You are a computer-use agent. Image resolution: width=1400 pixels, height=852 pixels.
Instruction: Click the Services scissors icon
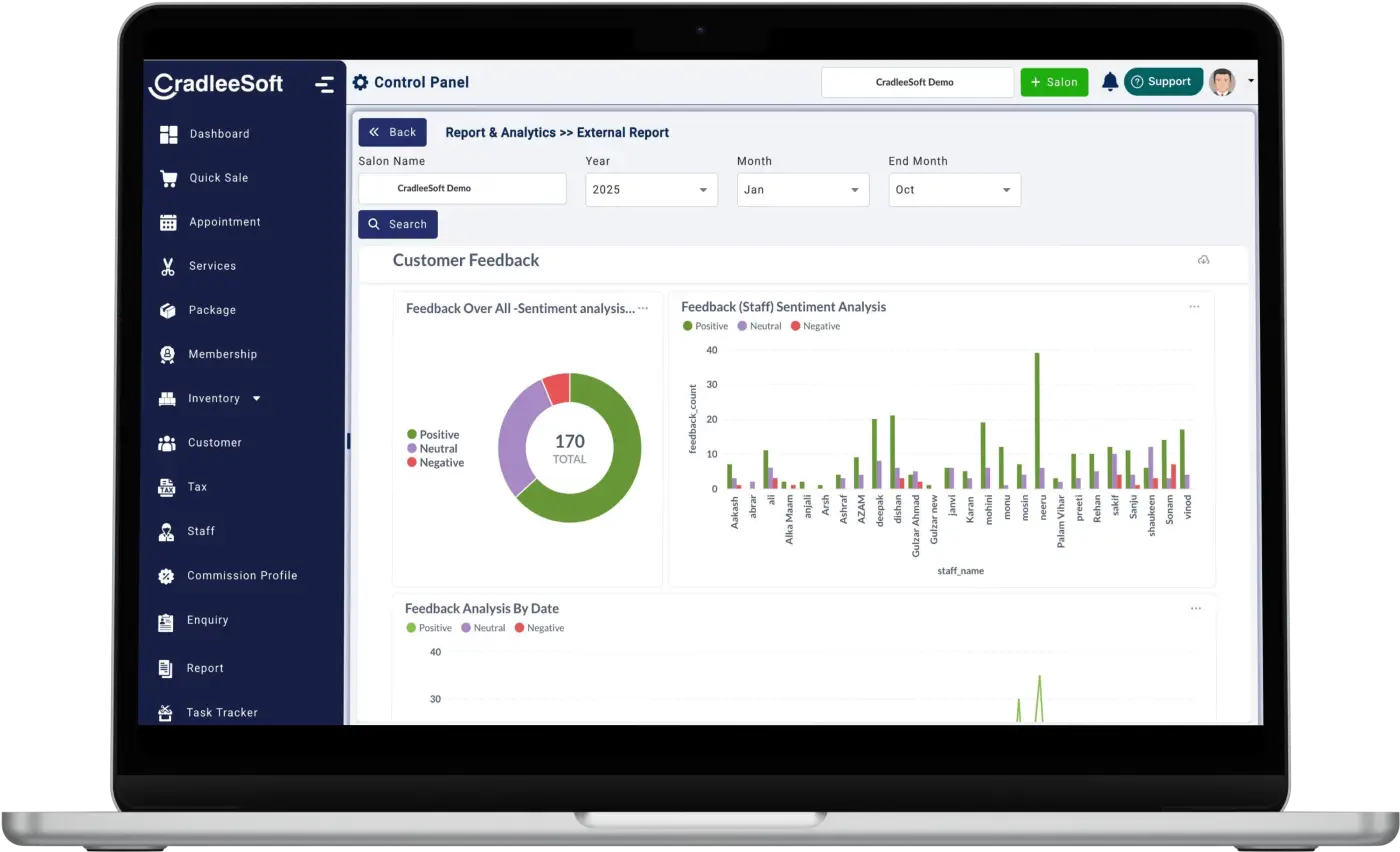coord(168,266)
